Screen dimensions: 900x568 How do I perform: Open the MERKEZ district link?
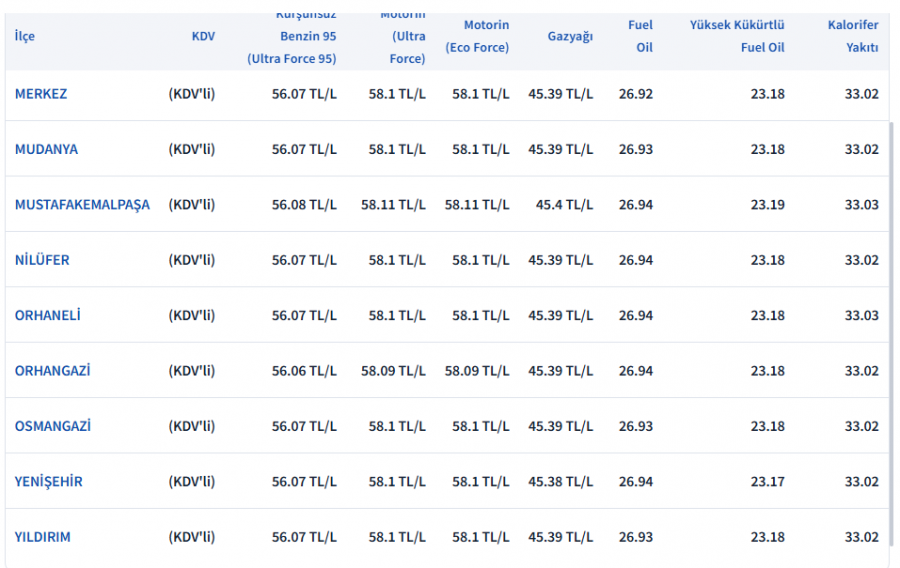pos(41,94)
